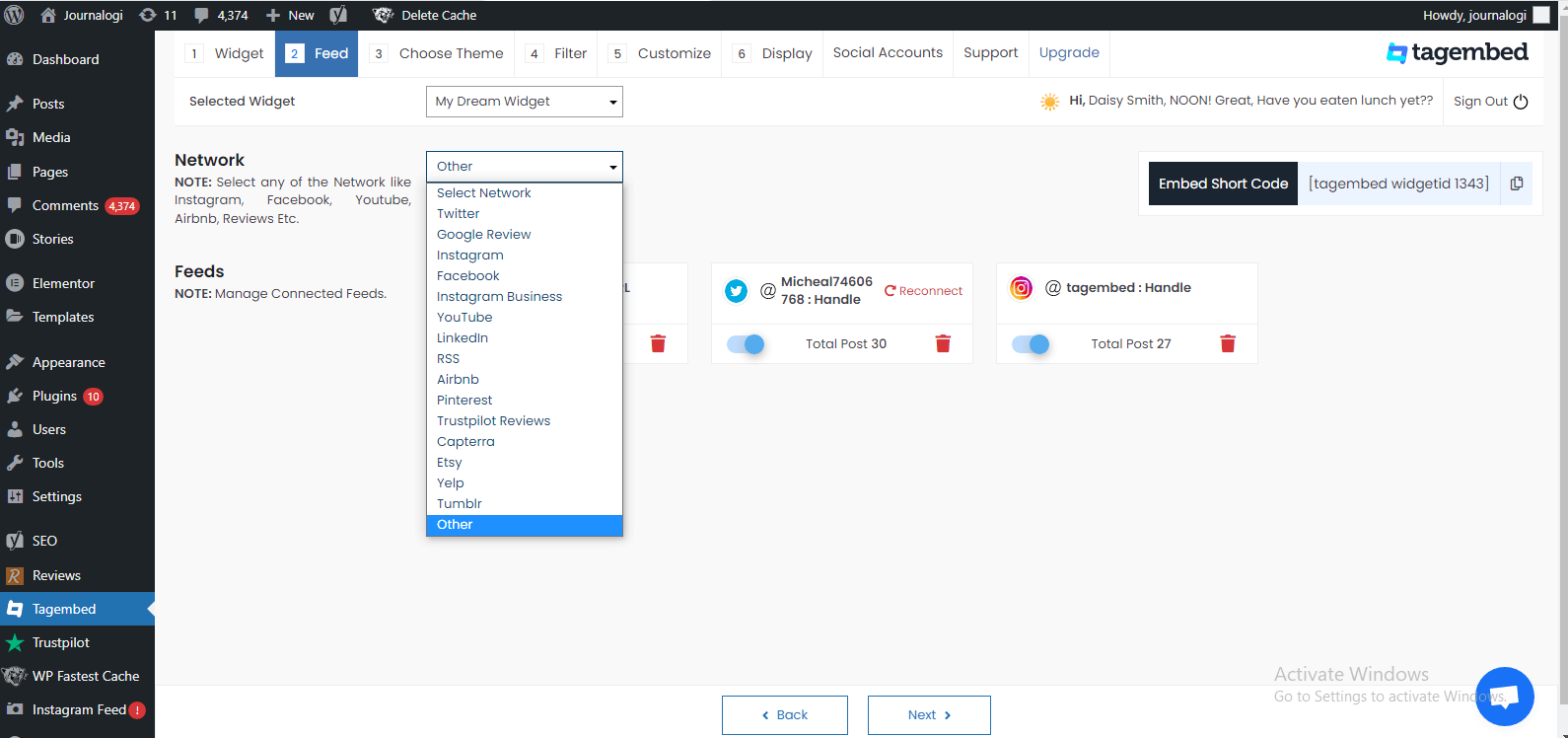Open the Social Accounts tab
1568x738 pixels.
(x=888, y=53)
